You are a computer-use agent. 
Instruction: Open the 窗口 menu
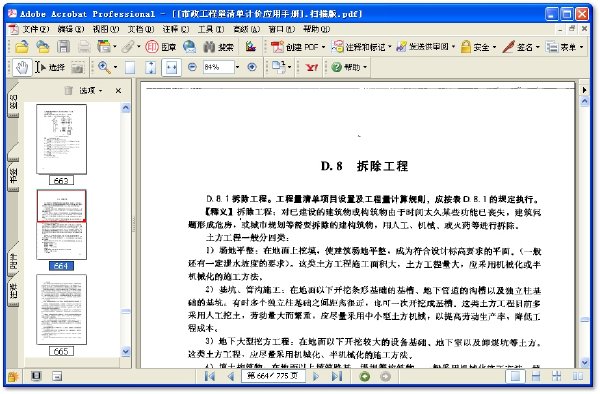(x=282, y=29)
